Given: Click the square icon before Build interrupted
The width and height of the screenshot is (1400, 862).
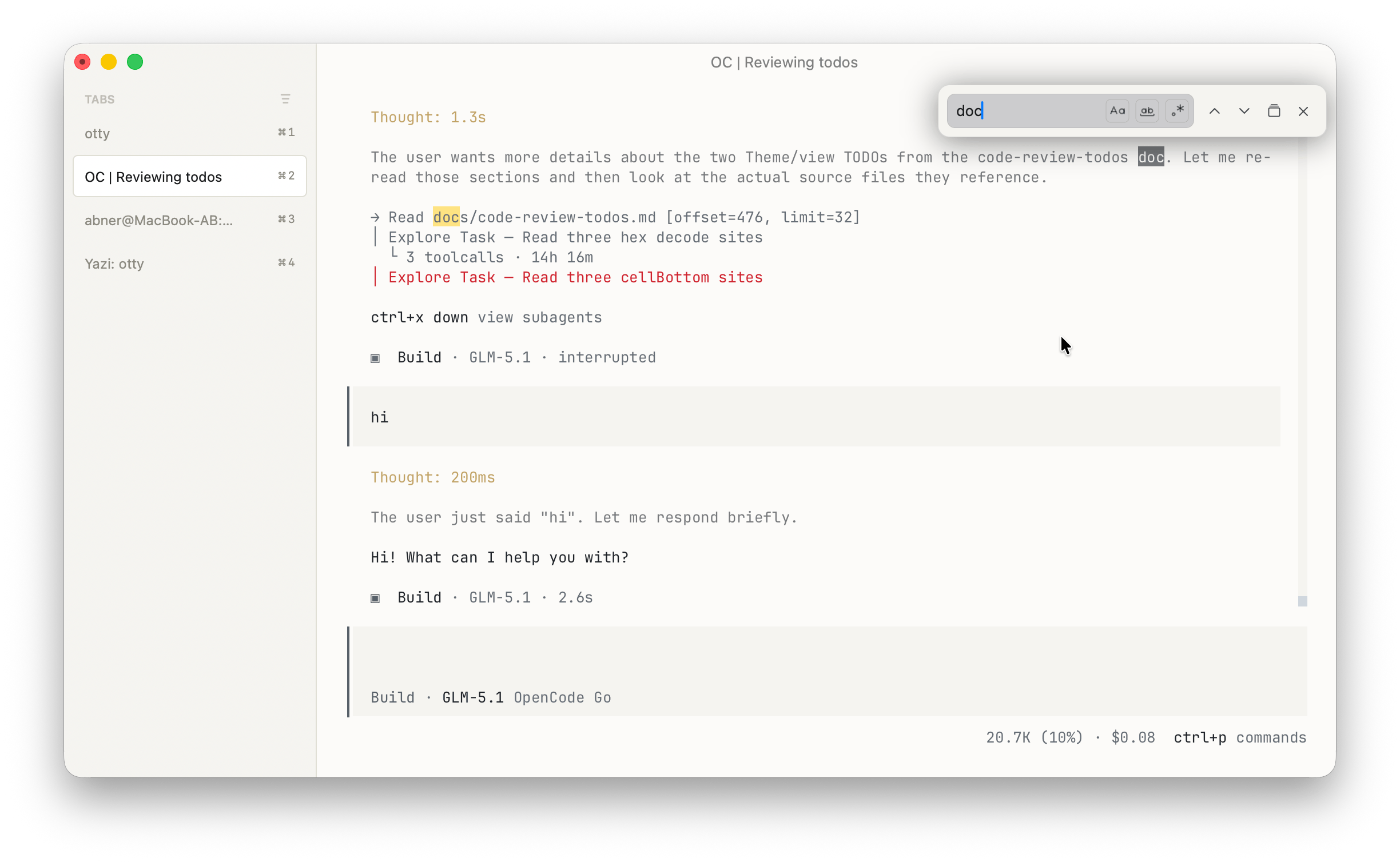Looking at the screenshot, I should 375,358.
